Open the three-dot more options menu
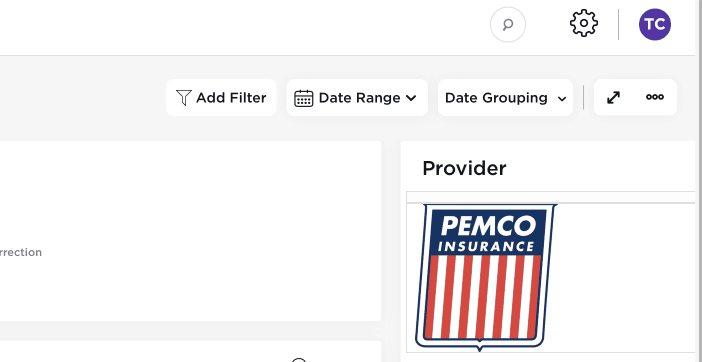 click(x=655, y=97)
